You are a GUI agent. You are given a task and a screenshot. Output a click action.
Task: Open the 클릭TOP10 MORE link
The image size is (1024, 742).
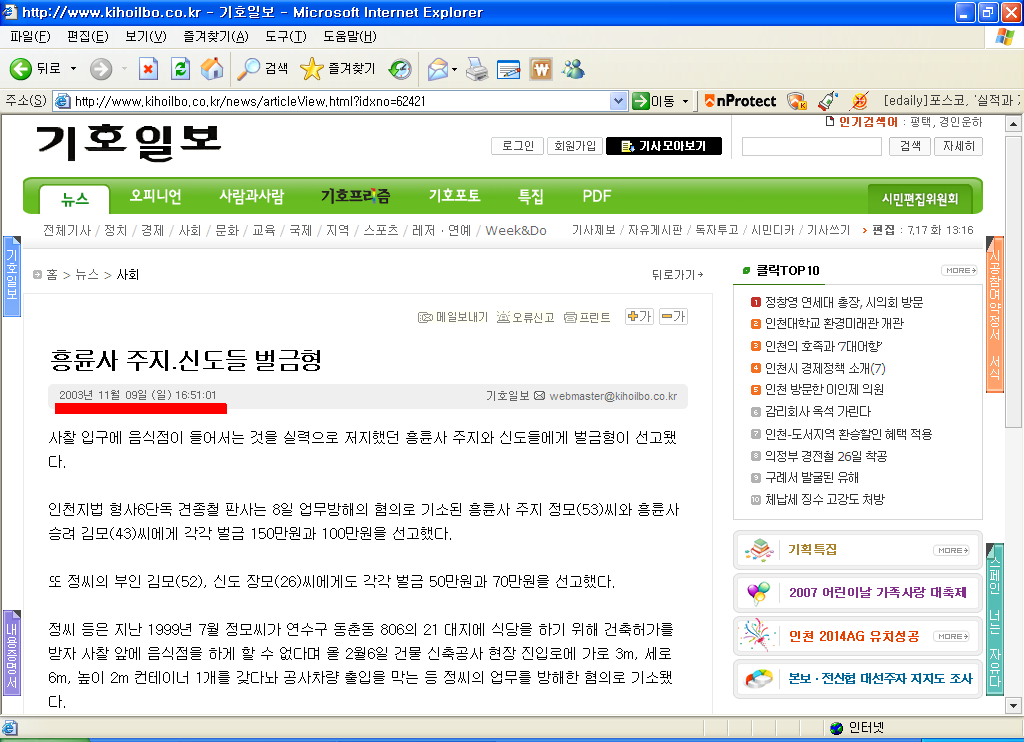(961, 270)
